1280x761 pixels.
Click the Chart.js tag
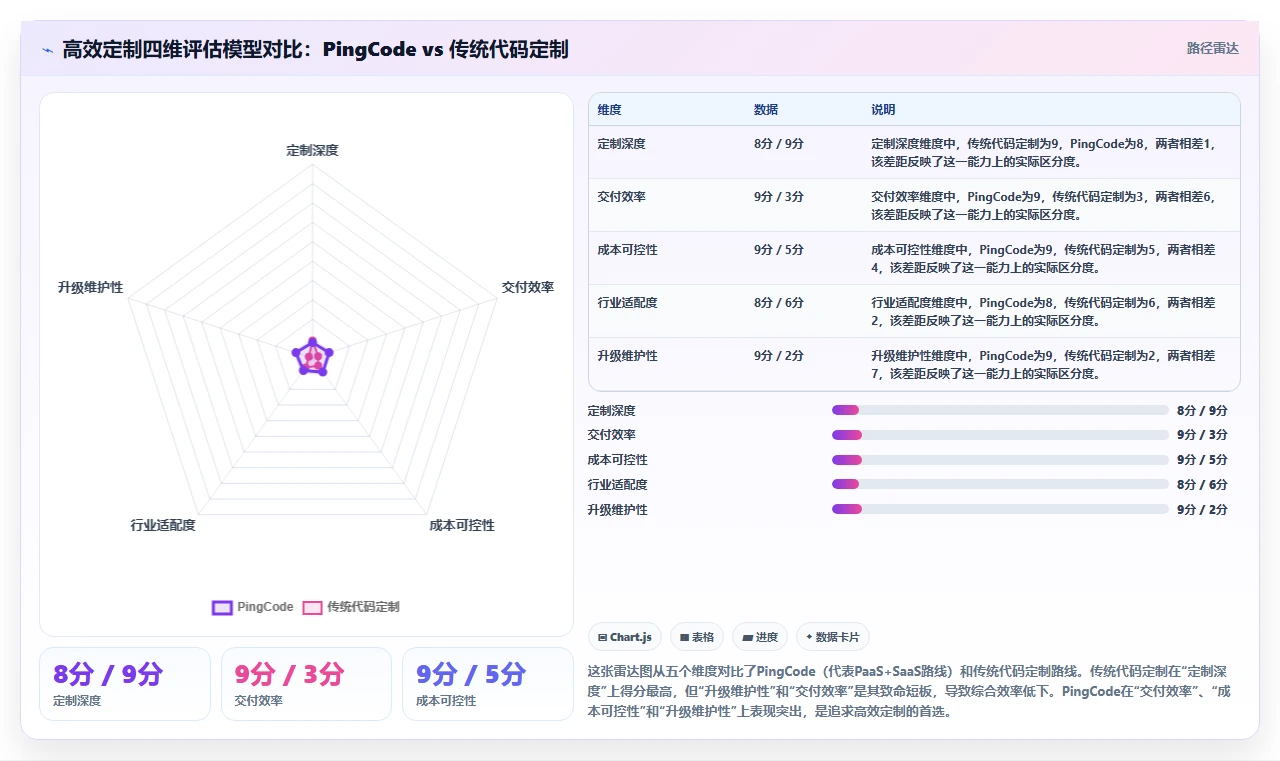pos(625,637)
